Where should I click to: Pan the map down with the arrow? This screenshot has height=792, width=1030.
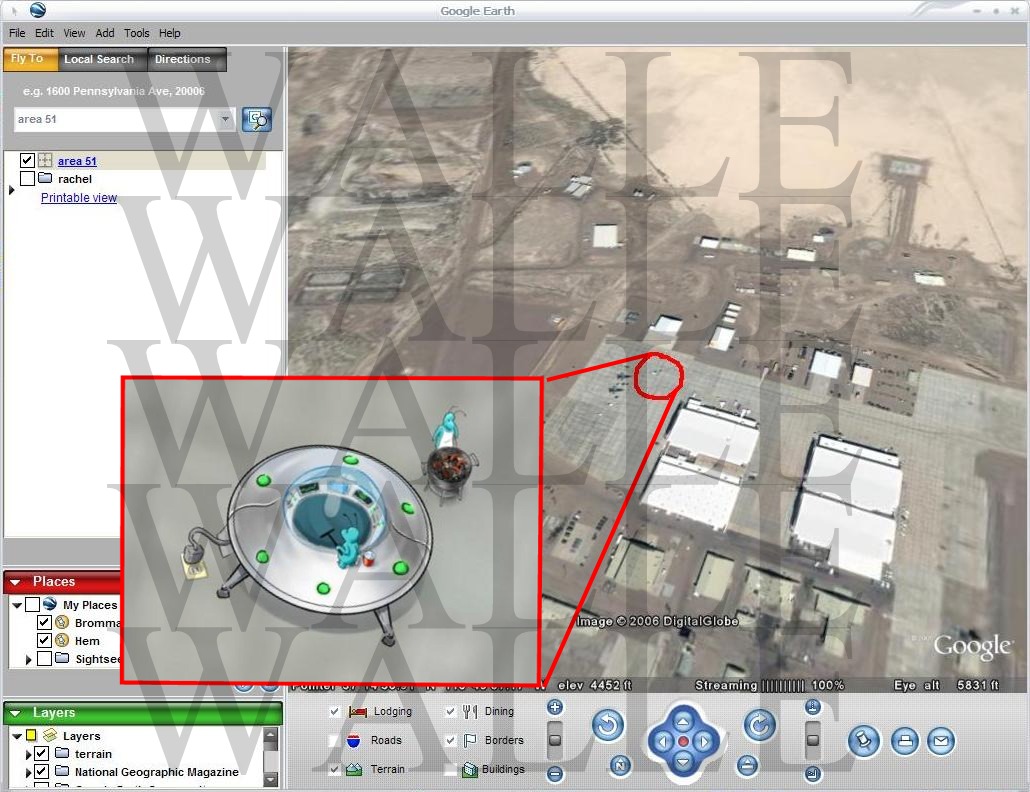(x=683, y=762)
